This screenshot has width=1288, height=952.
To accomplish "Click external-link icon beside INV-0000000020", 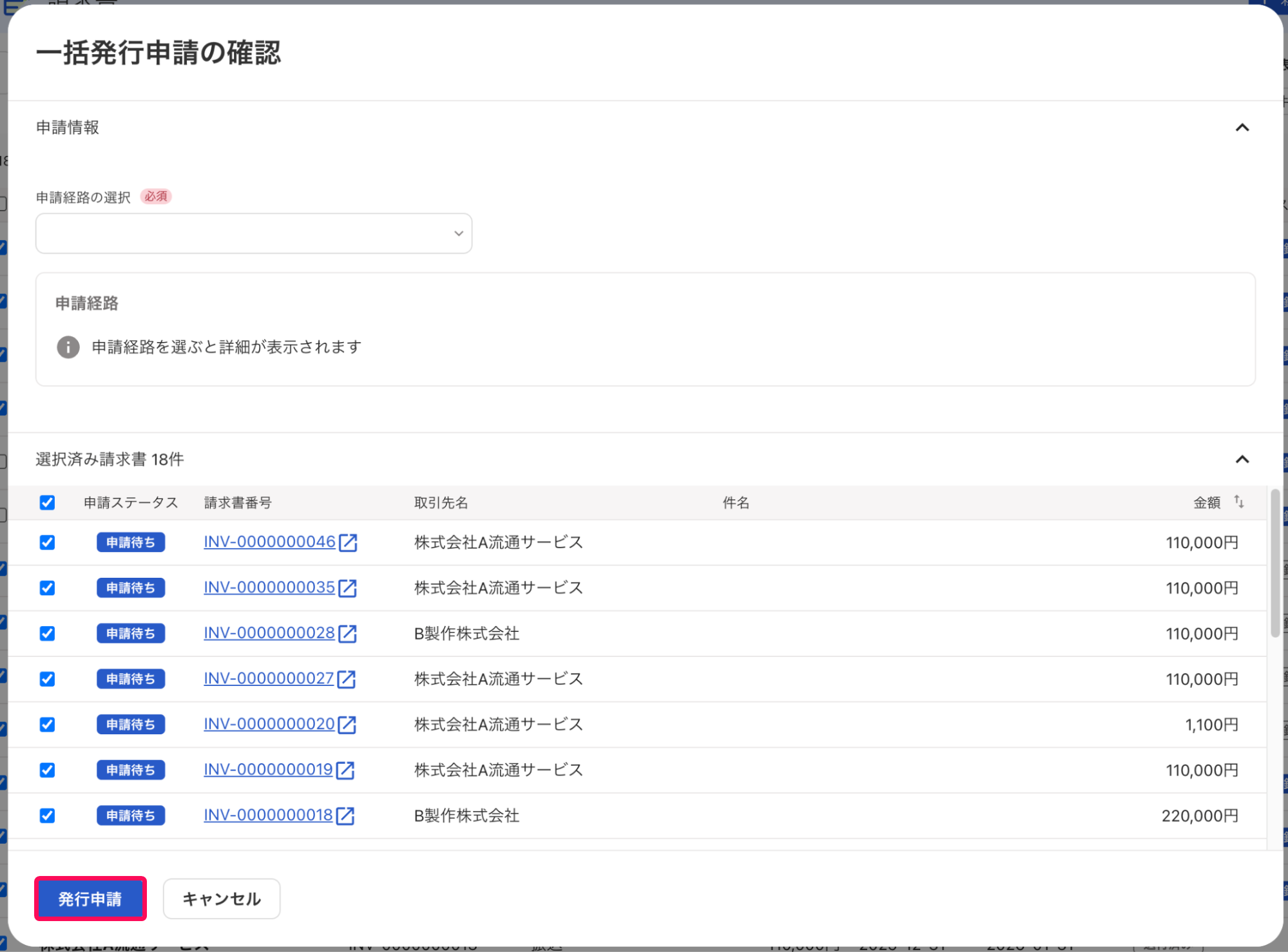I will [347, 725].
